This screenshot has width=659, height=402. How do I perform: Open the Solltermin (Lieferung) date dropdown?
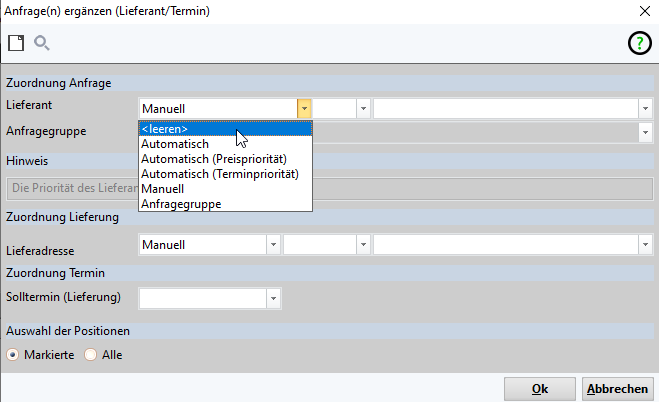tap(272, 297)
